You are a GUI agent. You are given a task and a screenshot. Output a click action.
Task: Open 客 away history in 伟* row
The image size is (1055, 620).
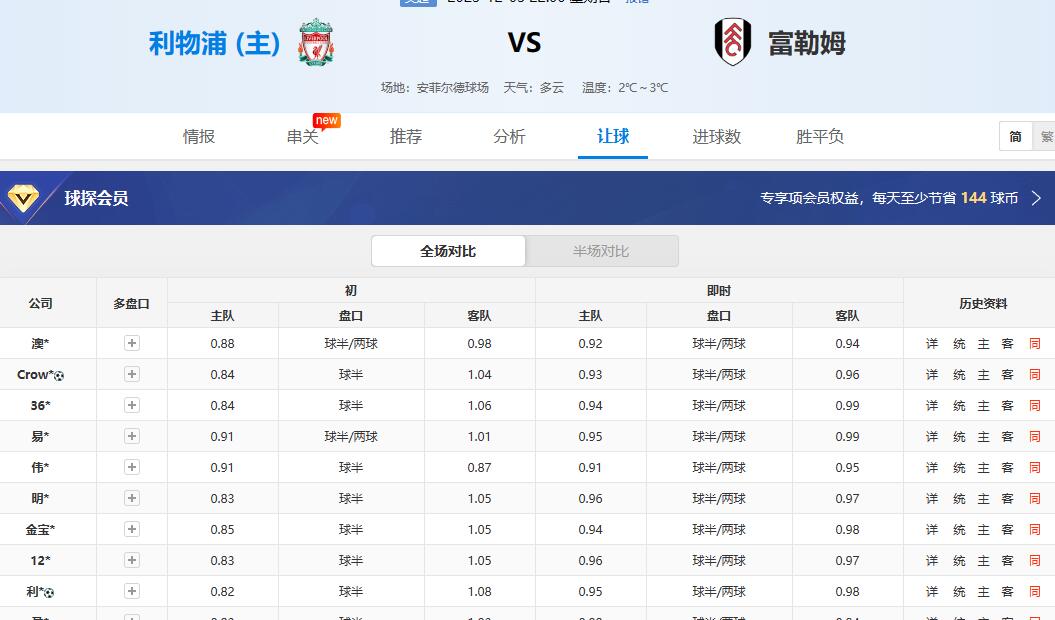[x=1007, y=468]
